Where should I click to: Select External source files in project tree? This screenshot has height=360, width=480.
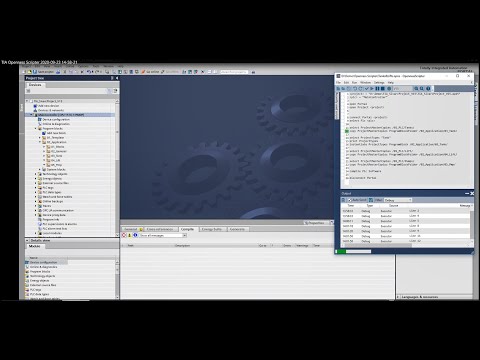[x=55, y=183]
